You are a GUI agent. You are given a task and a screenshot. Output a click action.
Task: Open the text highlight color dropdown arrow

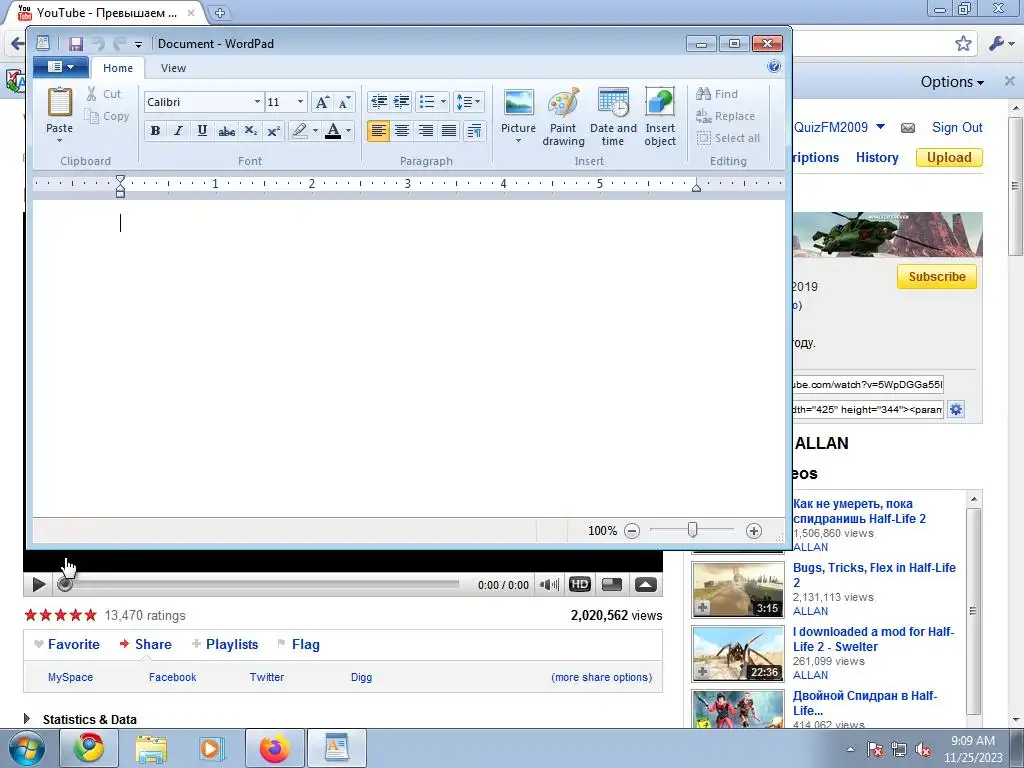click(315, 131)
